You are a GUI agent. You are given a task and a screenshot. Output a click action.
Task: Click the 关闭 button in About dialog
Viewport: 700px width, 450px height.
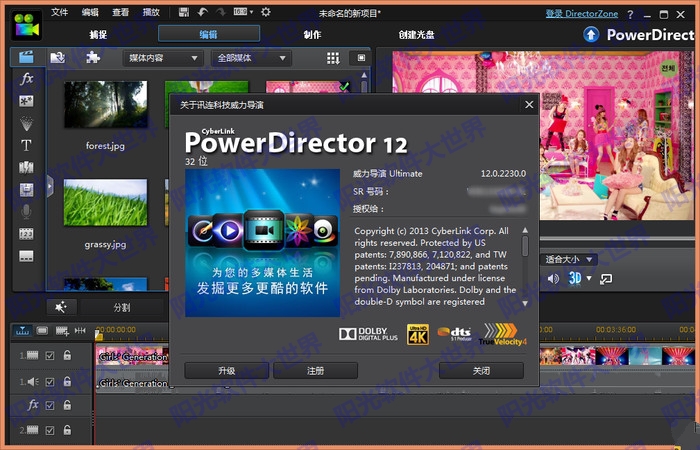point(481,371)
